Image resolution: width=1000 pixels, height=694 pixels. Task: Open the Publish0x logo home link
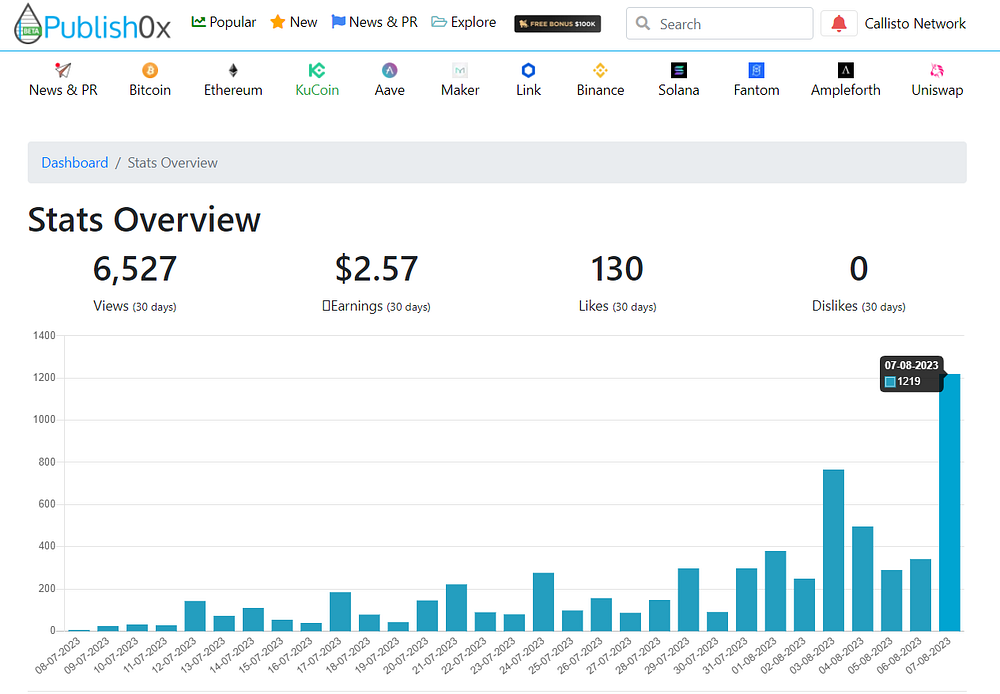click(x=92, y=24)
